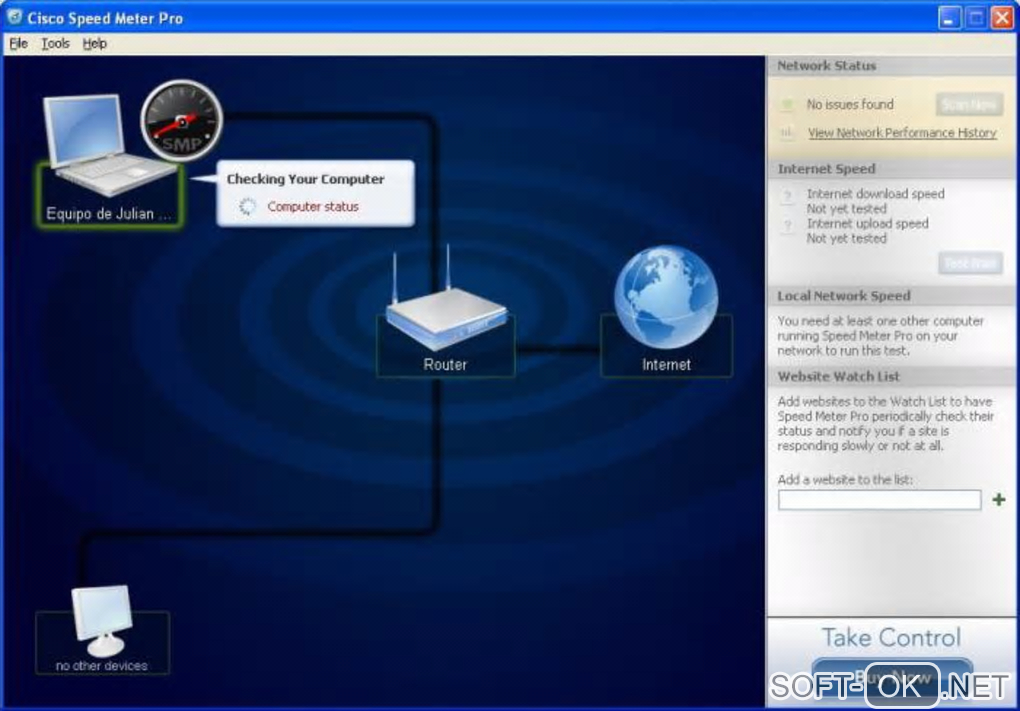Click the Internet label under the globe
1020x711 pixels.
tap(667, 365)
